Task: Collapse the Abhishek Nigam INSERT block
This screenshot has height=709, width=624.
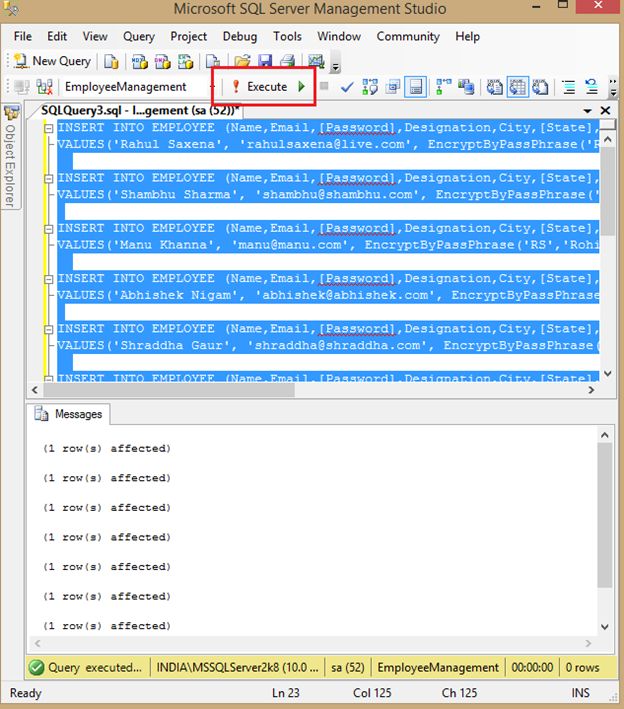Action: [x=48, y=279]
